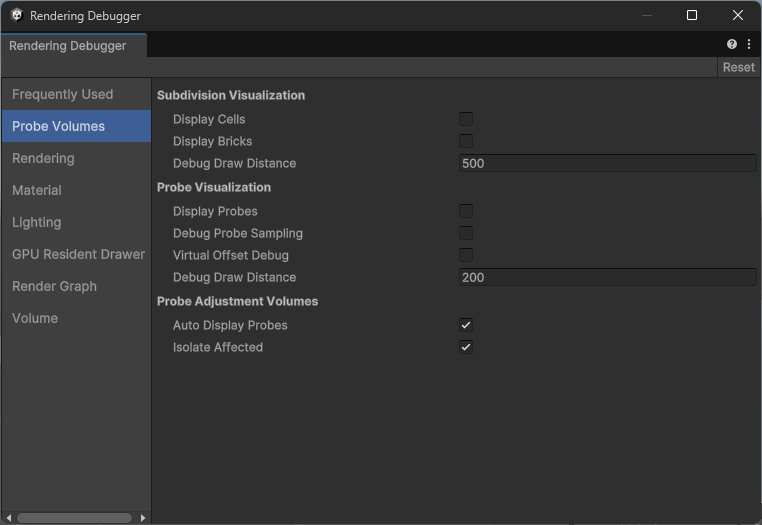762x525 pixels.
Task: Enable the Display Probes checkbox
Action: (466, 211)
